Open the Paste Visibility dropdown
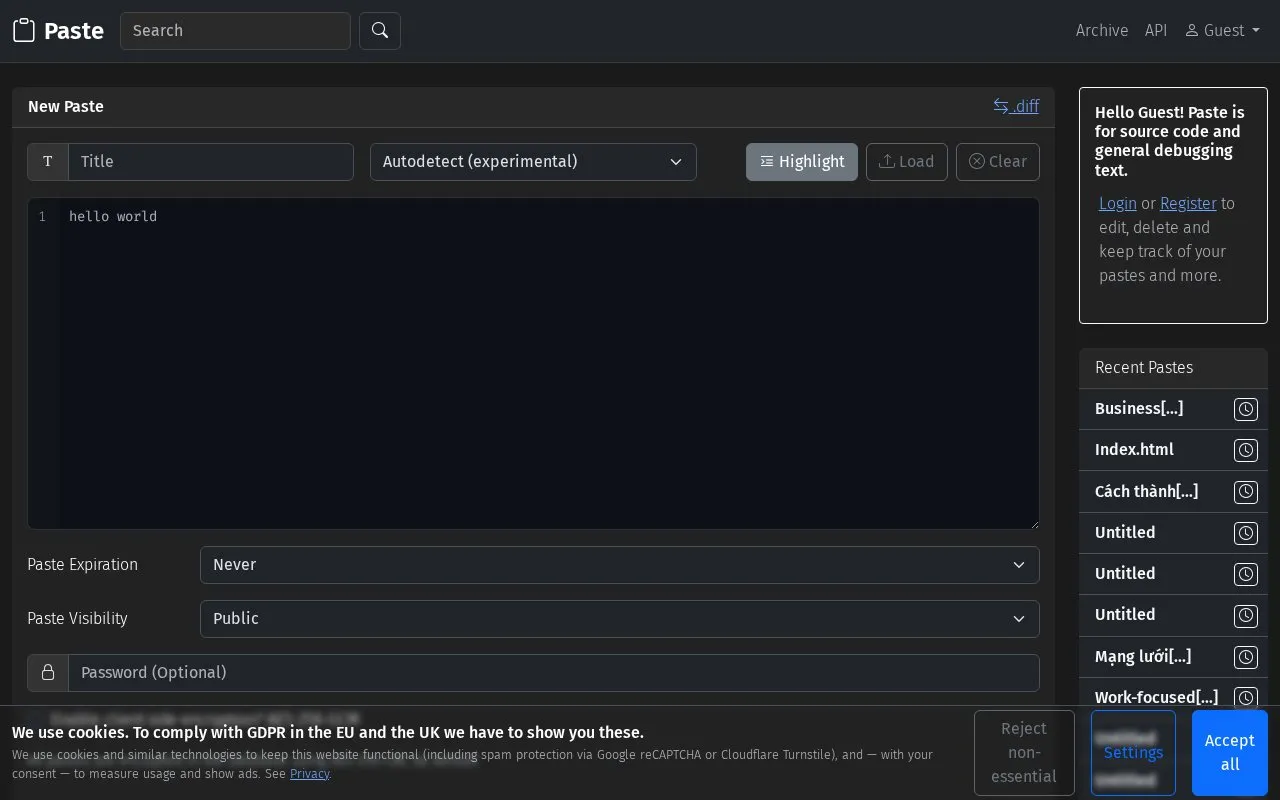The image size is (1280, 800). pos(620,619)
